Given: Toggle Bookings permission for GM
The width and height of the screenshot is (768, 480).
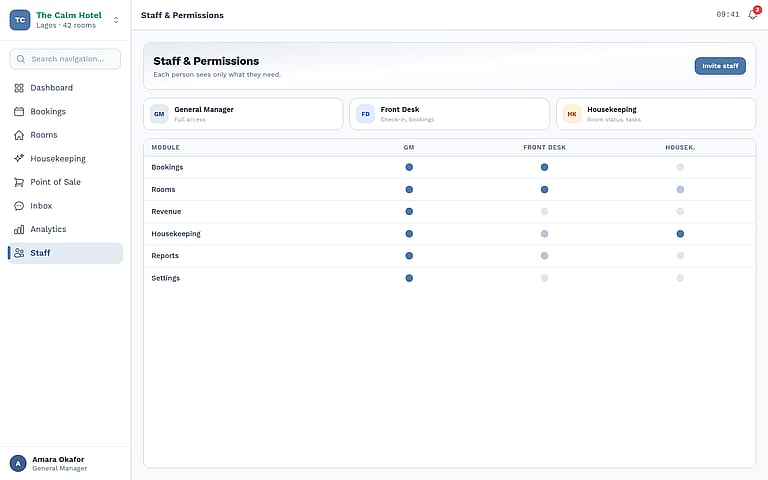Looking at the screenshot, I should pyautogui.click(x=409, y=168).
